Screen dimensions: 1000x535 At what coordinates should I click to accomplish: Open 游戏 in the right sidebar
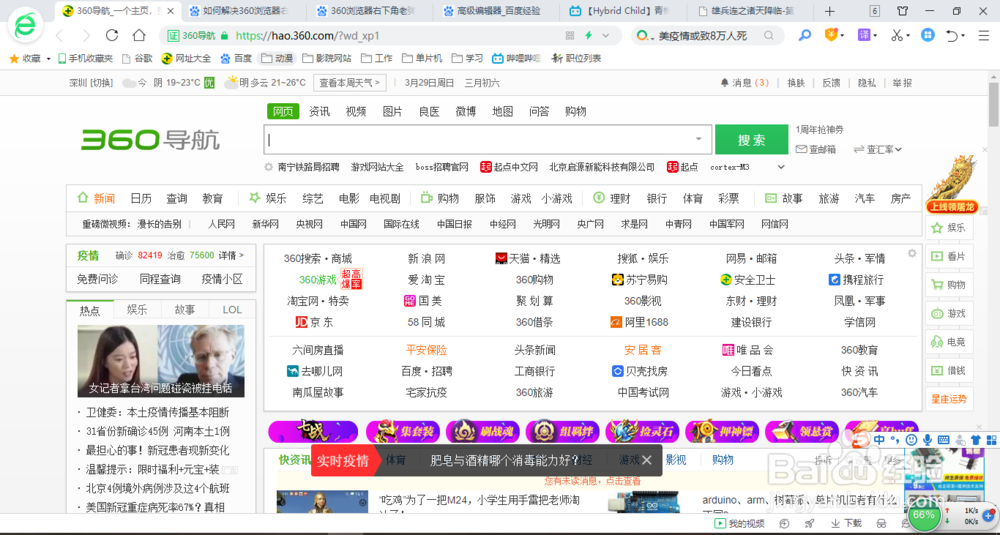point(950,314)
